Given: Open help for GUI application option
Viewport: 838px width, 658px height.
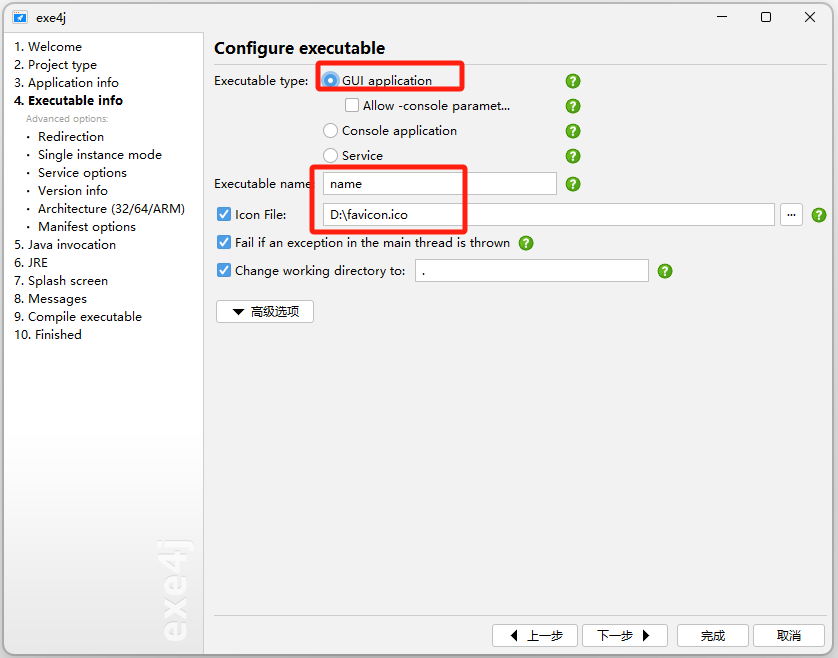Looking at the screenshot, I should pos(573,81).
